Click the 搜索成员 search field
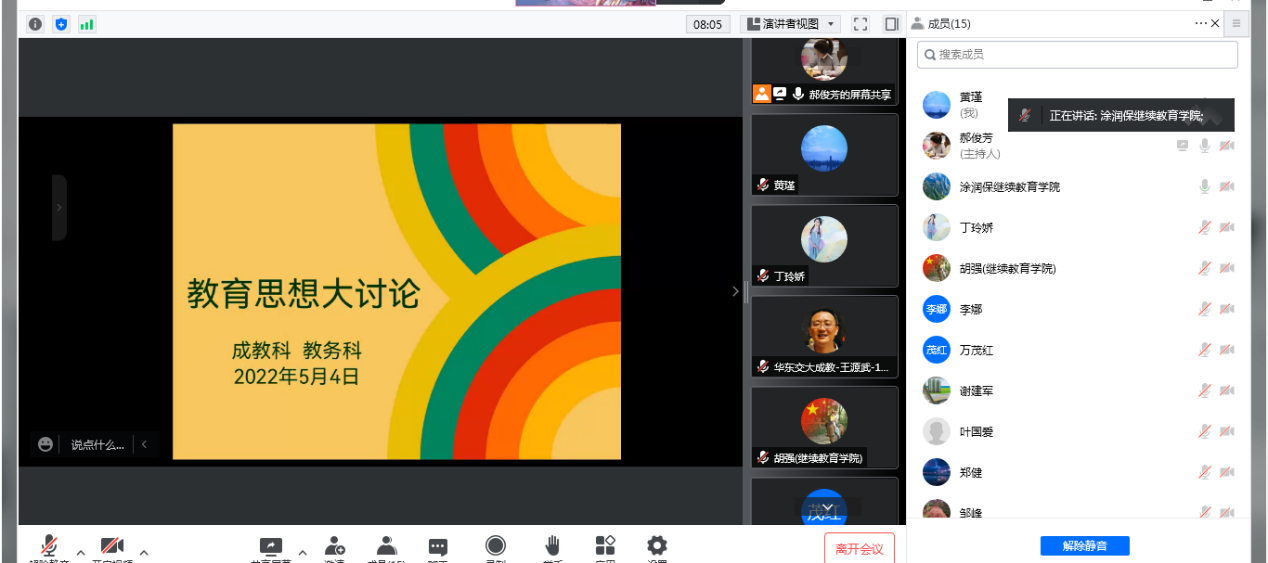Screen dimensions: 1268x563 coord(1077,55)
